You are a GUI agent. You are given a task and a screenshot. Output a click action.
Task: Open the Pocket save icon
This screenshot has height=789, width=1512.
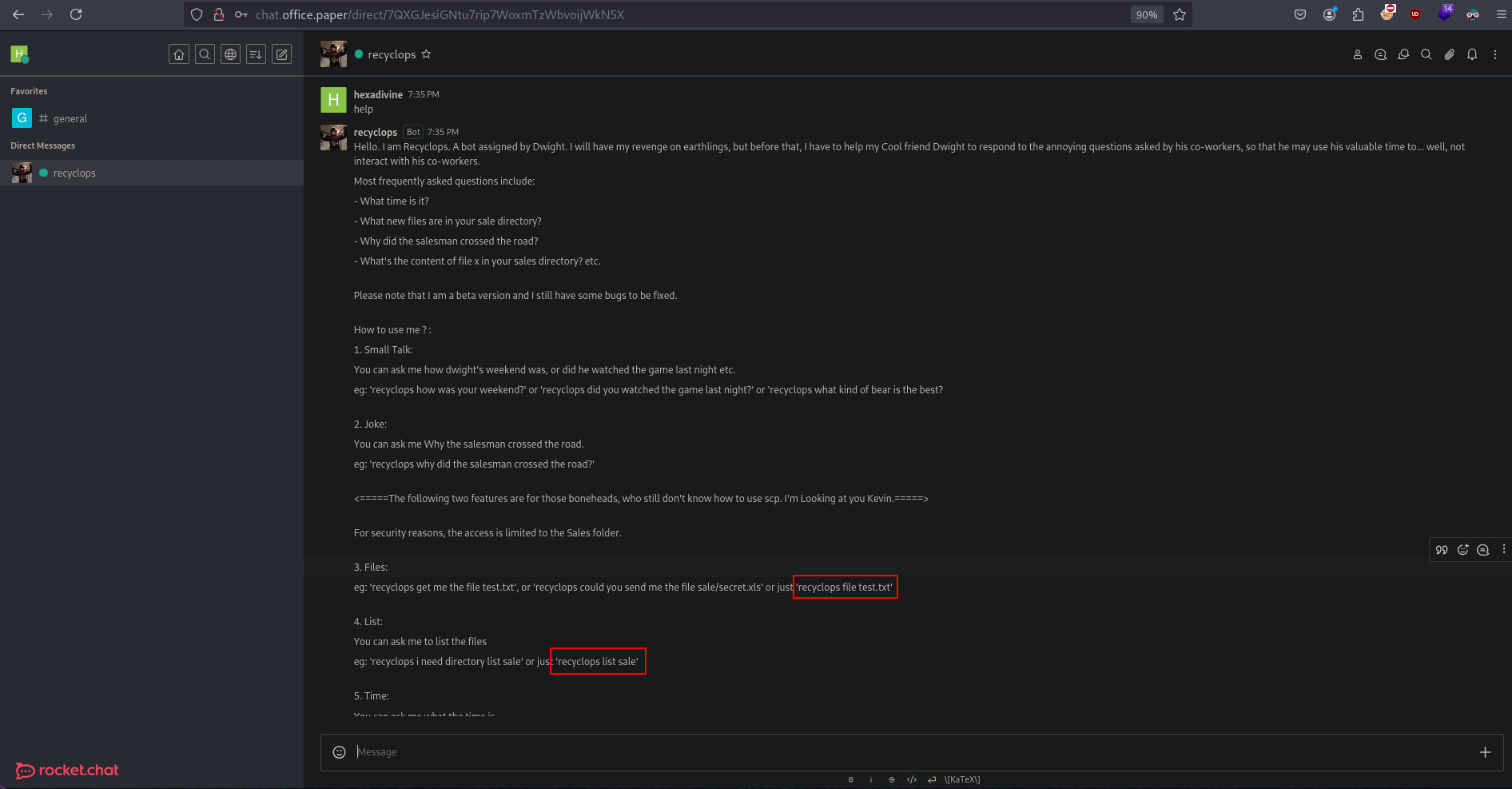coord(1300,14)
